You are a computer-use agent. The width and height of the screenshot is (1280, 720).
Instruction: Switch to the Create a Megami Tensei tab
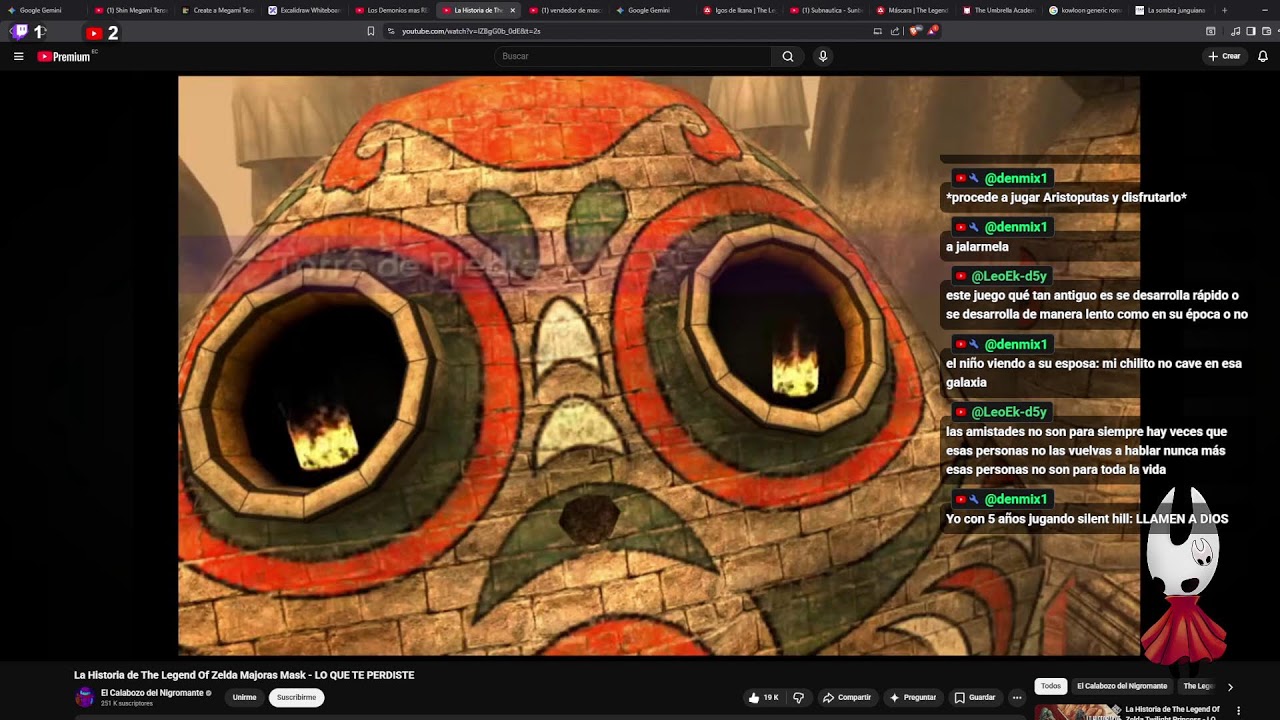coord(218,10)
